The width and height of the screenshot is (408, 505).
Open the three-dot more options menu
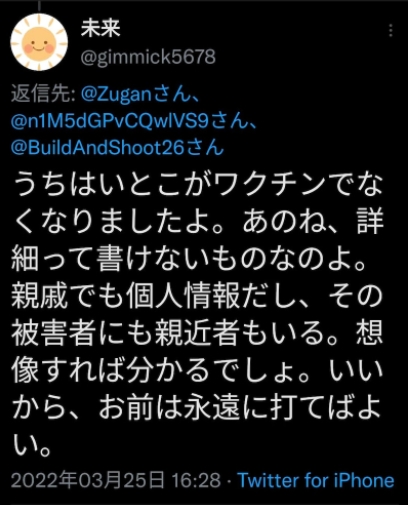coord(390,31)
